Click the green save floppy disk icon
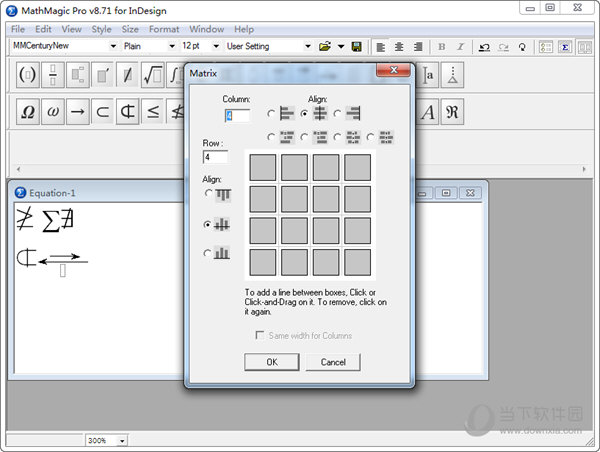The width and height of the screenshot is (600, 452). pyautogui.click(x=357, y=47)
